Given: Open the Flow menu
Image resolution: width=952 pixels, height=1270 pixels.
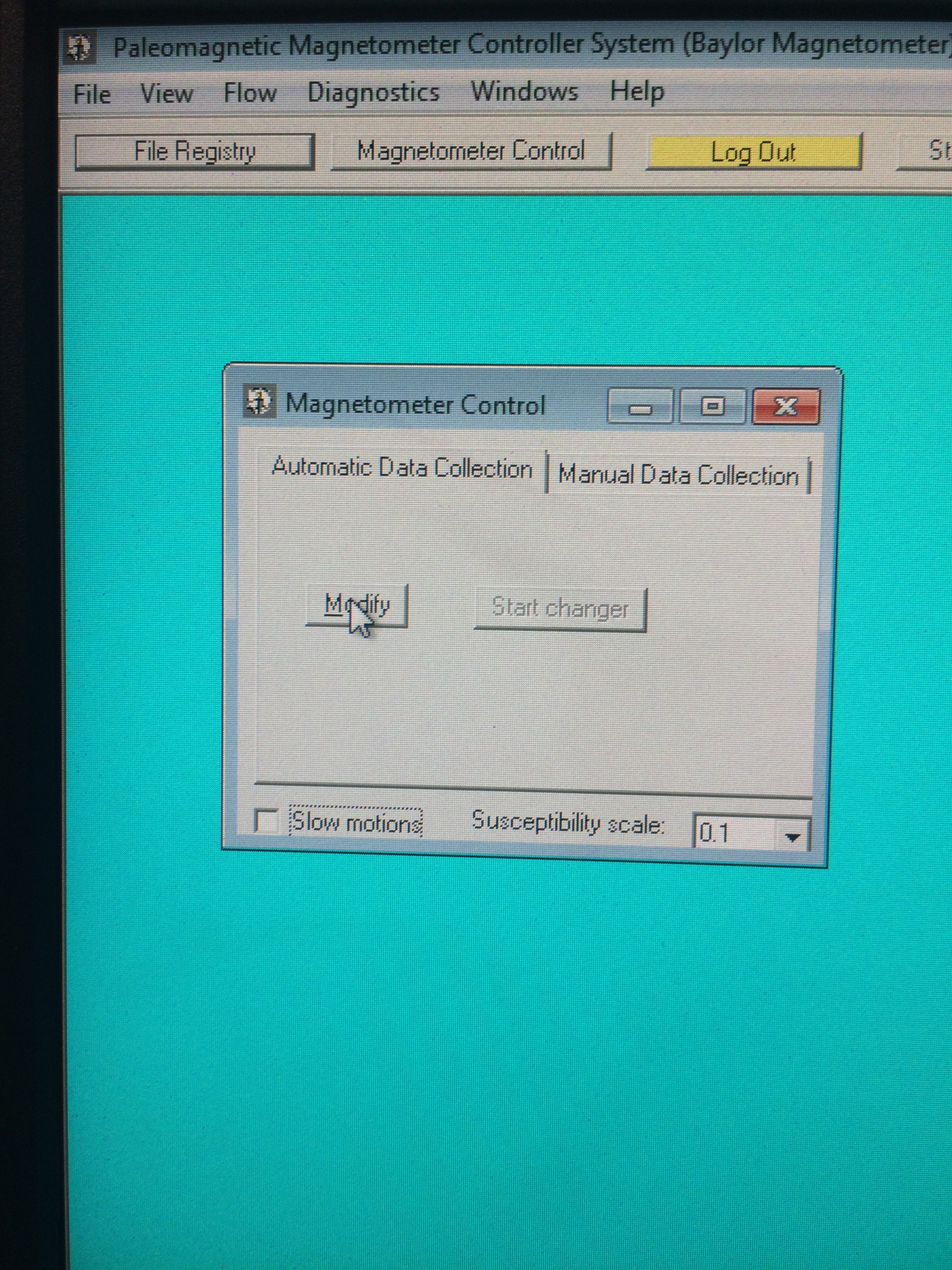Looking at the screenshot, I should click(250, 93).
